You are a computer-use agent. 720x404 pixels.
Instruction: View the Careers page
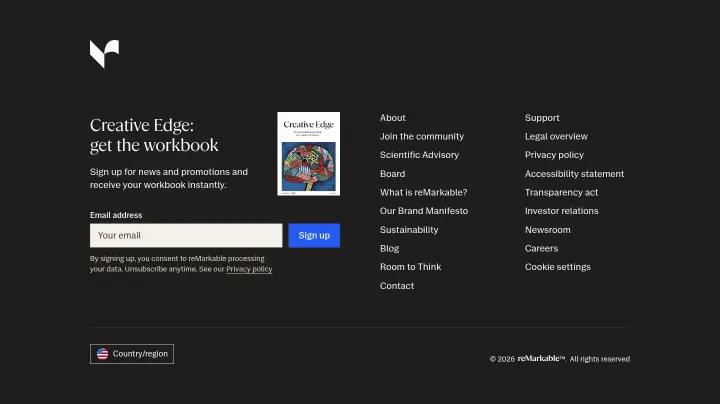tap(541, 248)
